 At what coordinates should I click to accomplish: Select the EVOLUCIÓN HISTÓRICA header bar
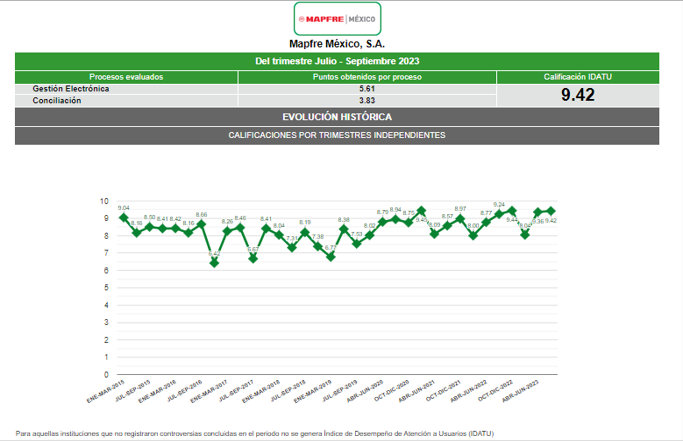(337, 117)
